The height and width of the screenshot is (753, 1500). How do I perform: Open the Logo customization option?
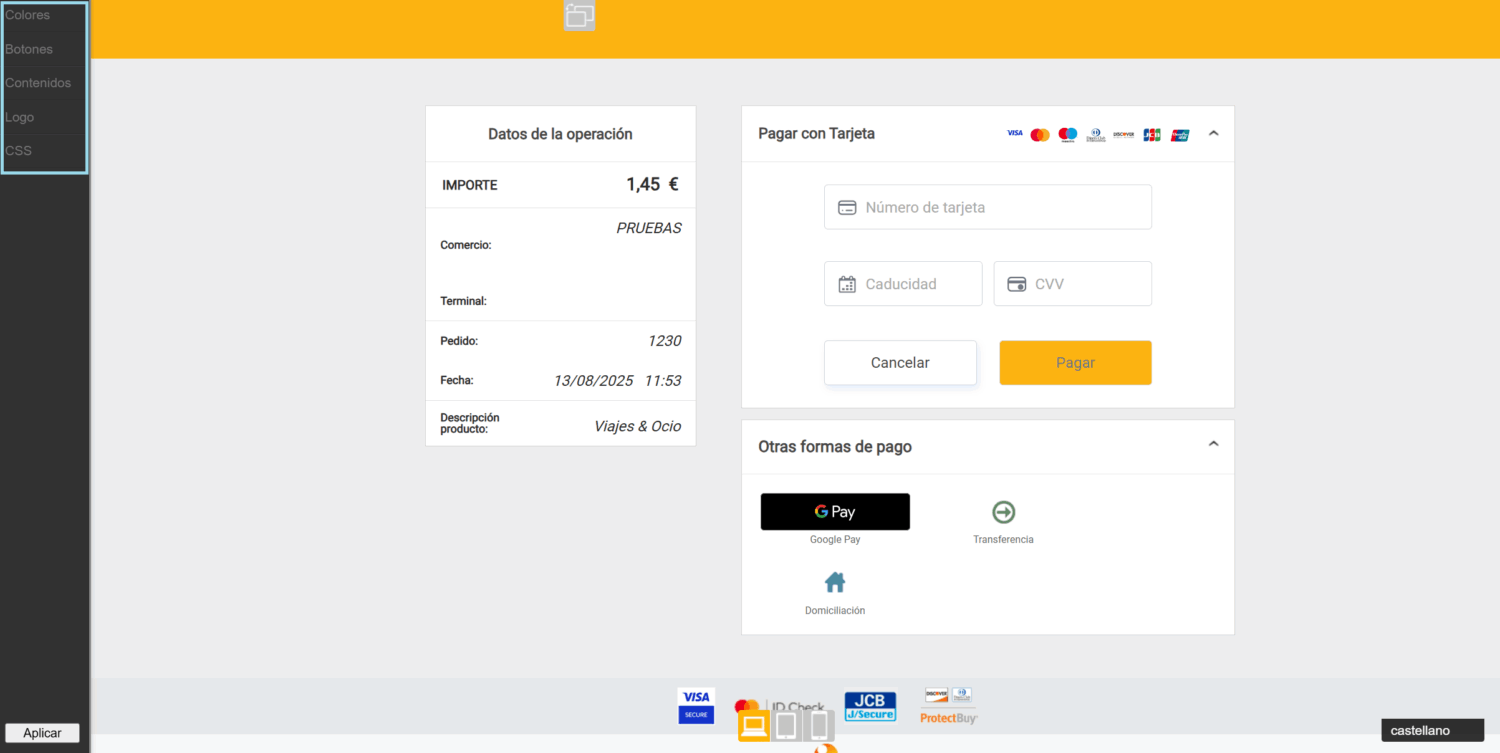[x=20, y=117]
